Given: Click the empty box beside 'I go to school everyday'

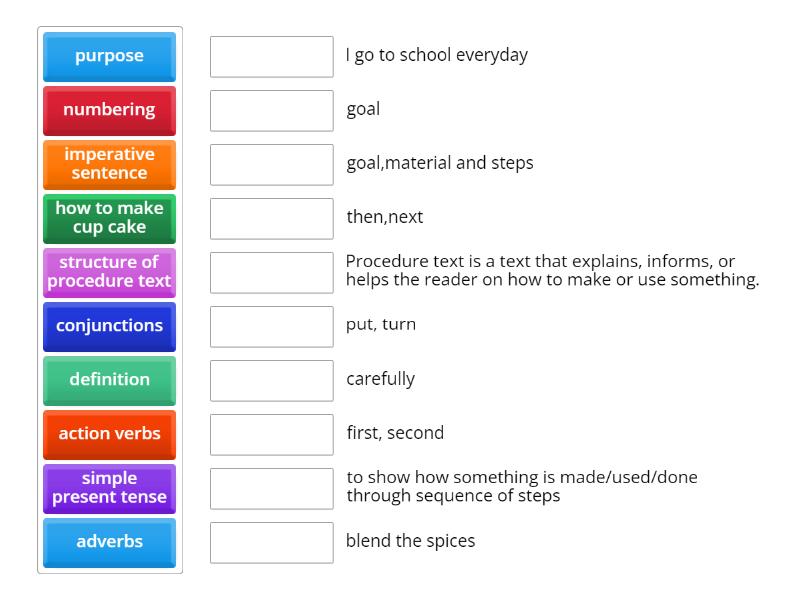Looking at the screenshot, I should (271, 56).
